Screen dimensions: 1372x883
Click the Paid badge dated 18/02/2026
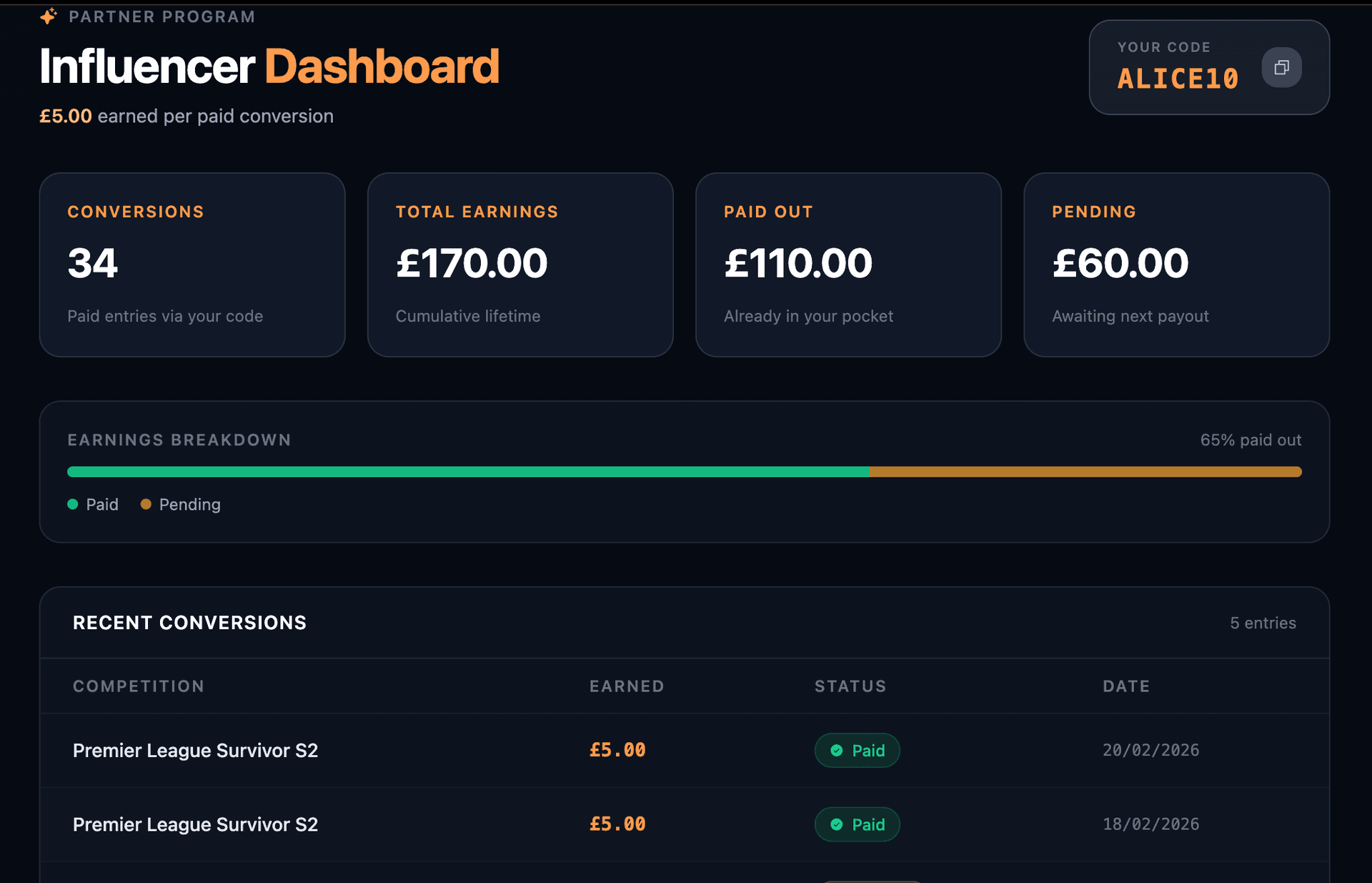[x=857, y=824]
